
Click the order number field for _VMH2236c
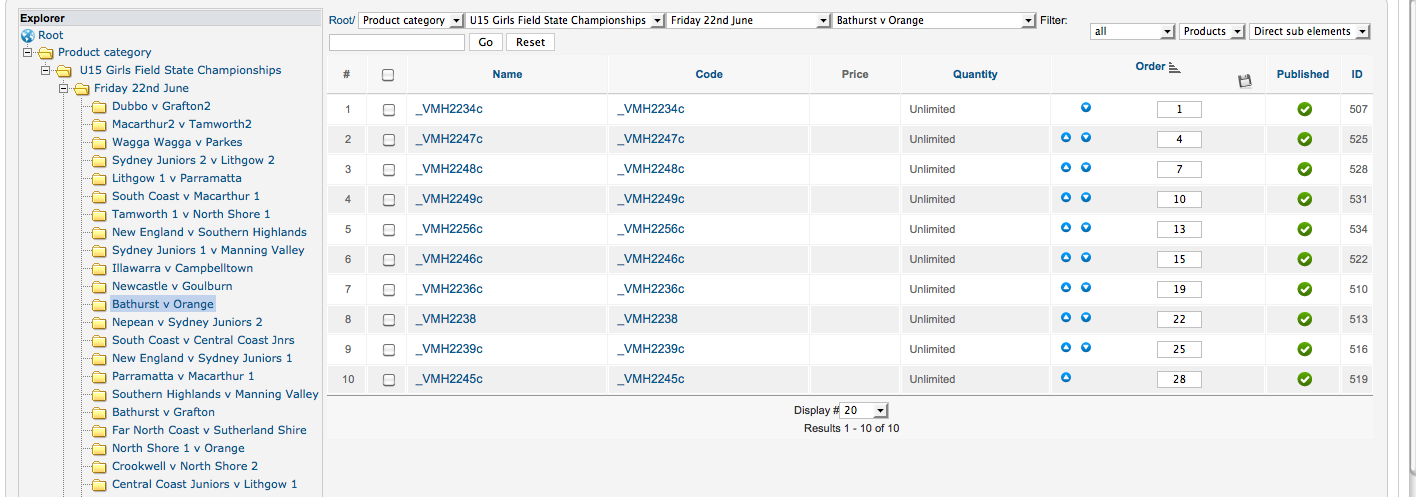click(x=1179, y=289)
